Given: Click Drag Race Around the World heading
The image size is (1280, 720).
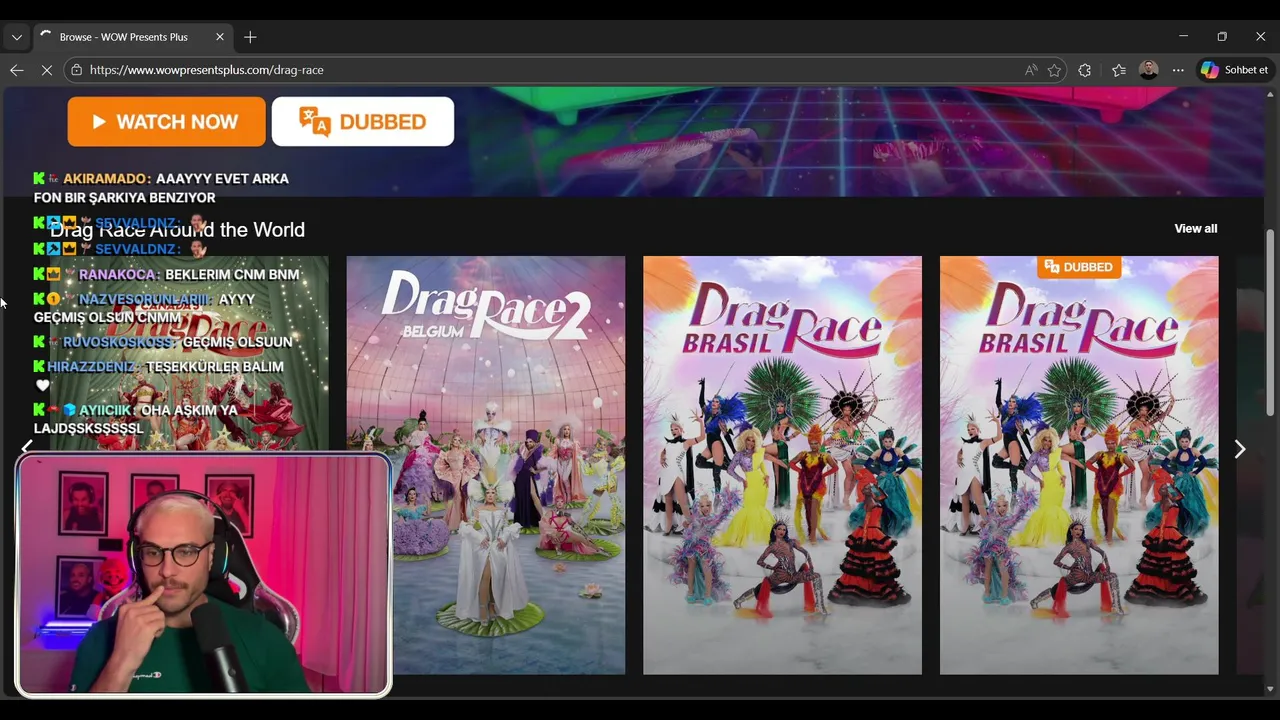Looking at the screenshot, I should tap(177, 230).
